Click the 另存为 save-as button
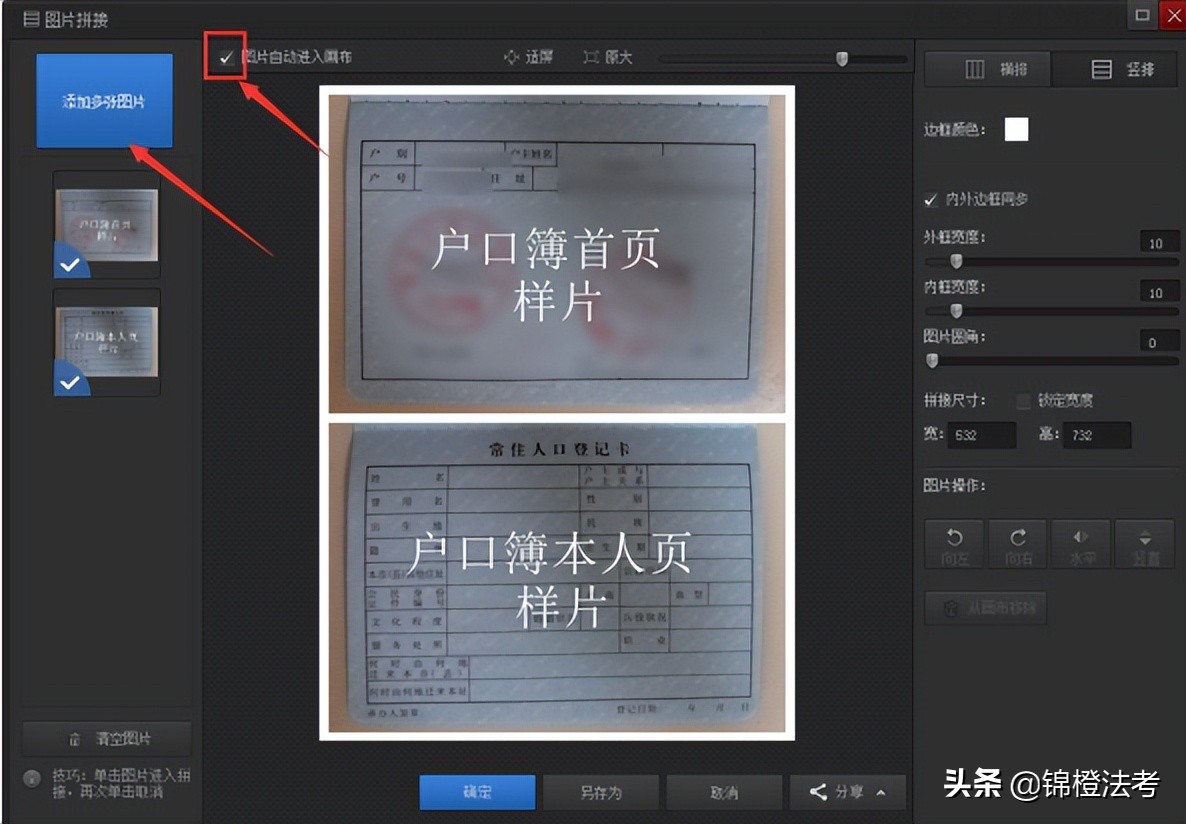This screenshot has width=1186, height=824. tap(601, 792)
